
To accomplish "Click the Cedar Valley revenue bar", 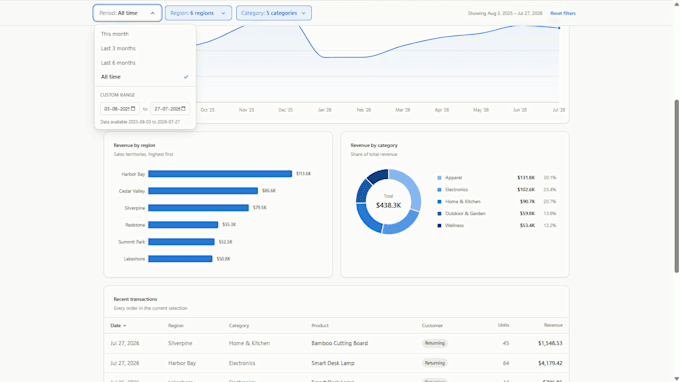I will click(203, 191).
